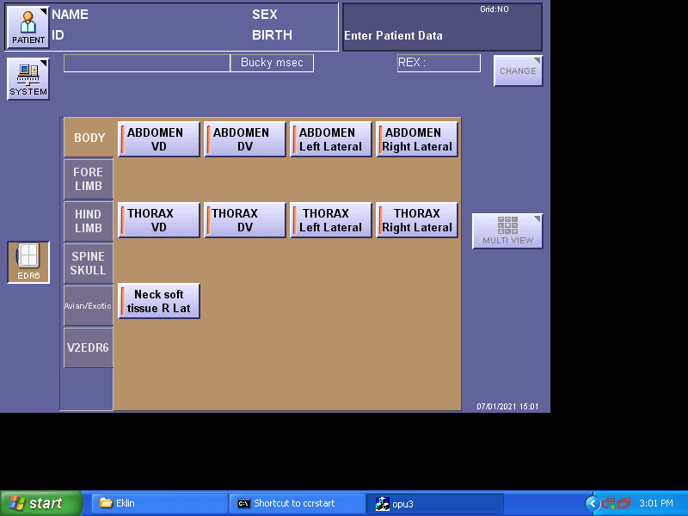
Task: Switch to the HIND LIMB tab
Action: [88, 221]
